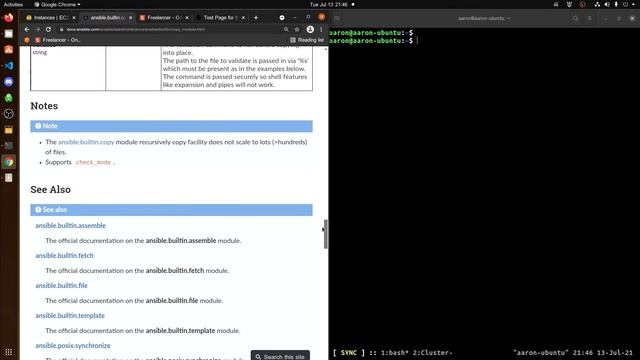Open the ansible.builtin.template link
This screenshot has width=640, height=360.
tap(70, 316)
